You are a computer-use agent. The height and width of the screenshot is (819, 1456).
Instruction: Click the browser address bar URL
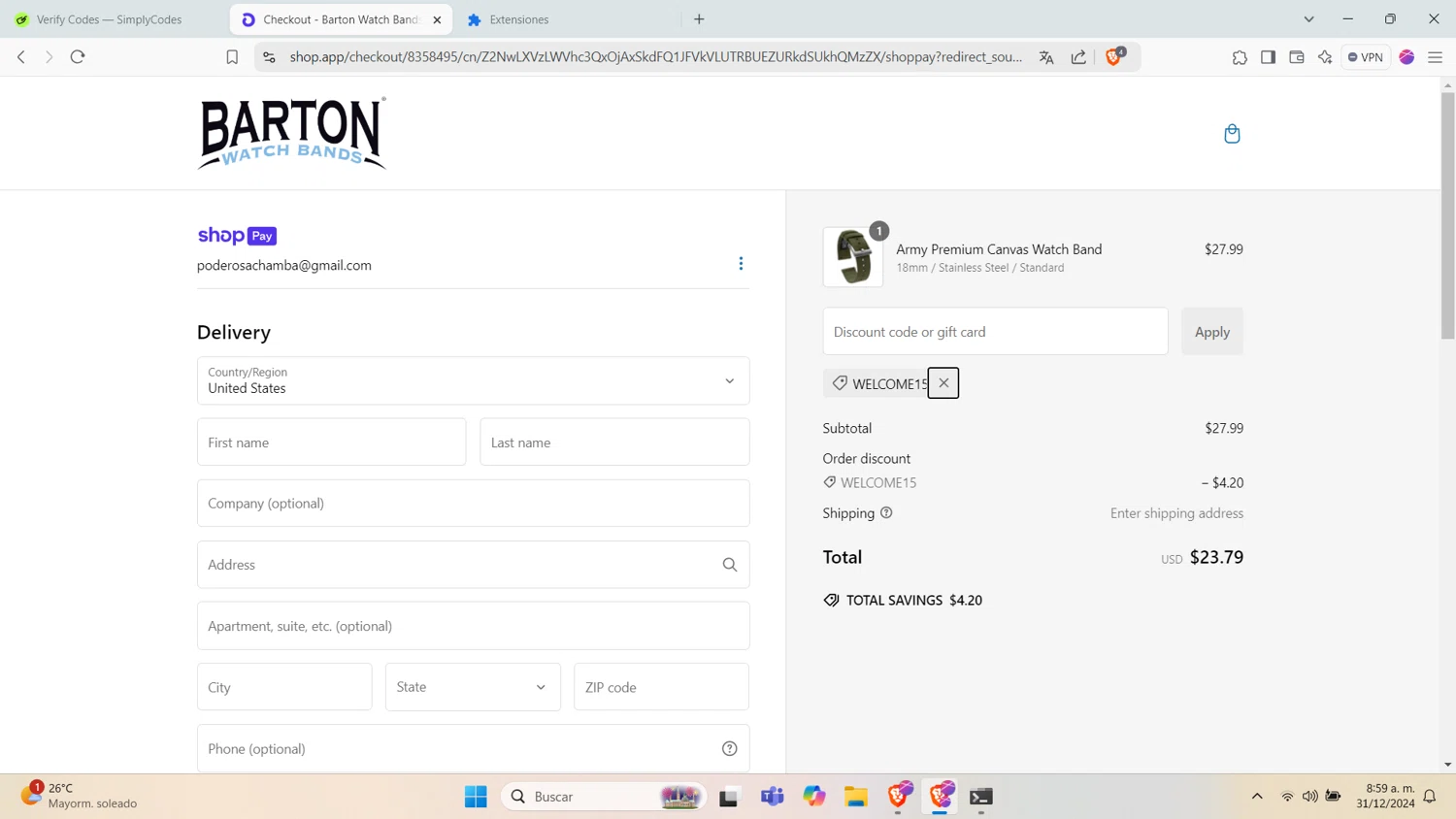click(x=655, y=57)
